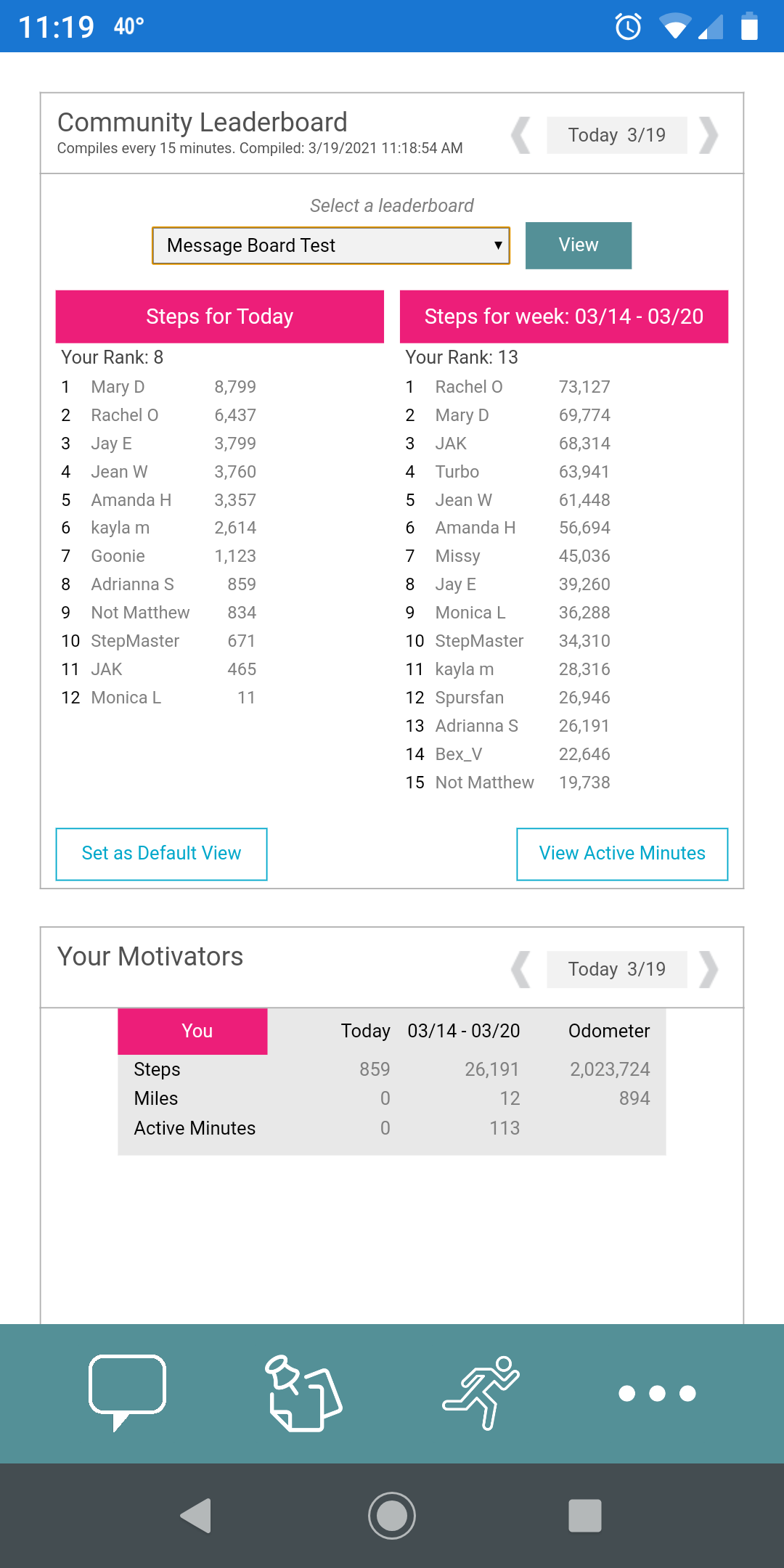Image resolution: width=784 pixels, height=1568 pixels.
Task: Select the Steps for week header
Action: [x=563, y=317]
